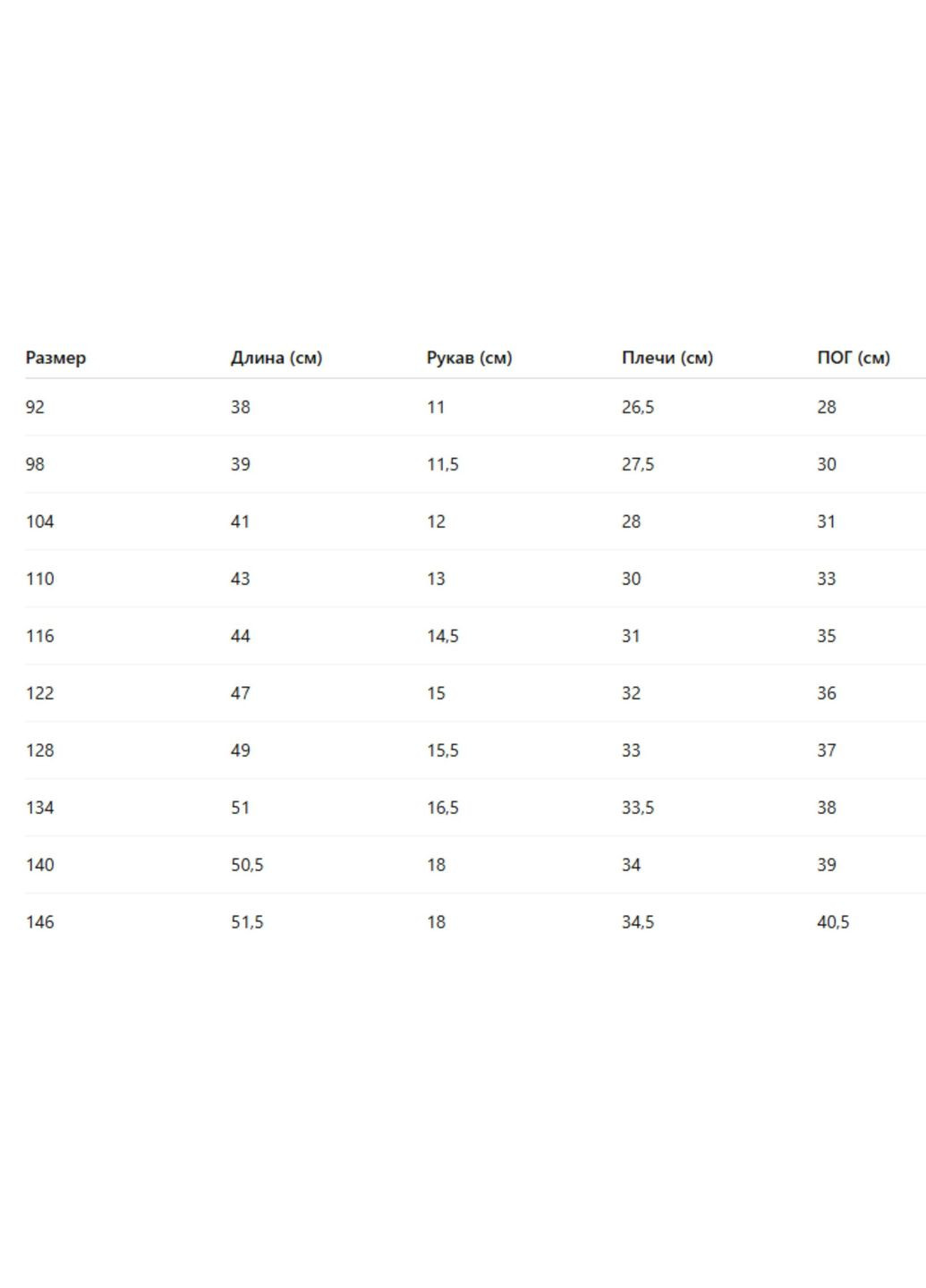Select size 146 in the last row
The image size is (926, 1288).
pos(39,922)
